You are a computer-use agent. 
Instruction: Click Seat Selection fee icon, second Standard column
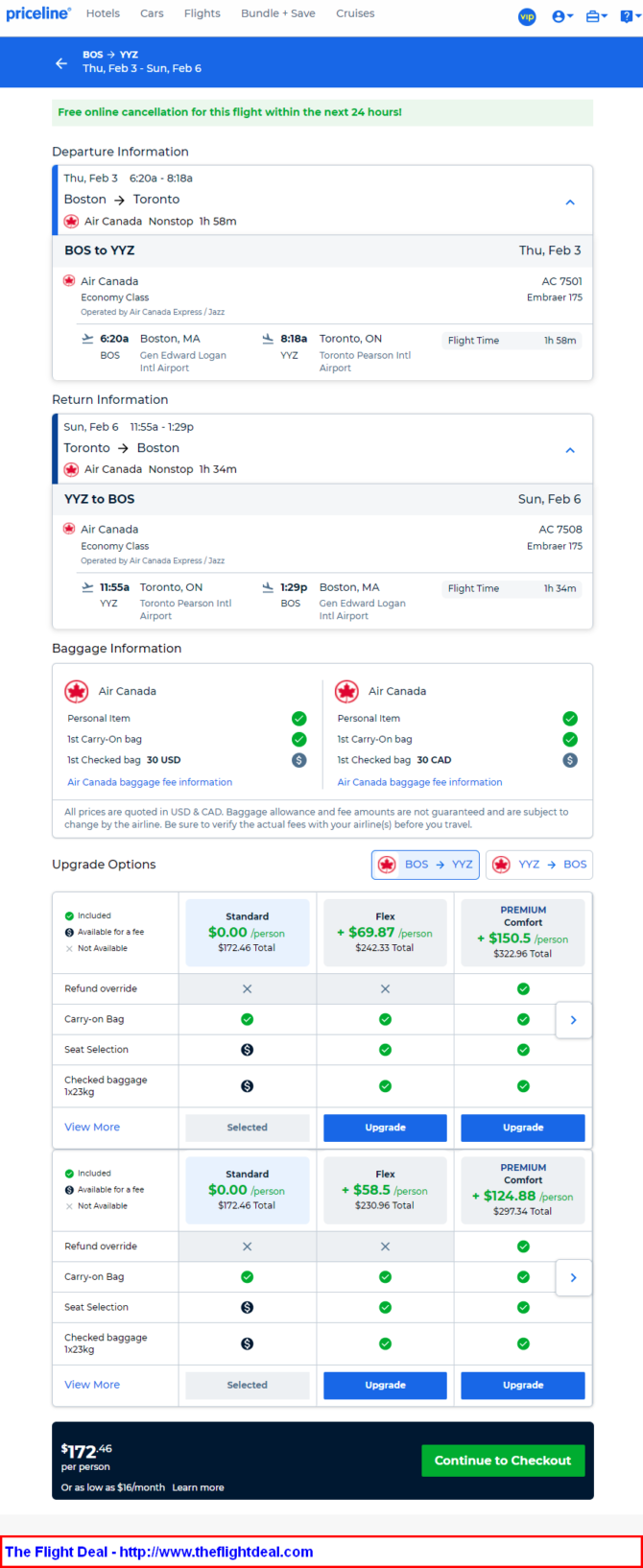point(247,1307)
